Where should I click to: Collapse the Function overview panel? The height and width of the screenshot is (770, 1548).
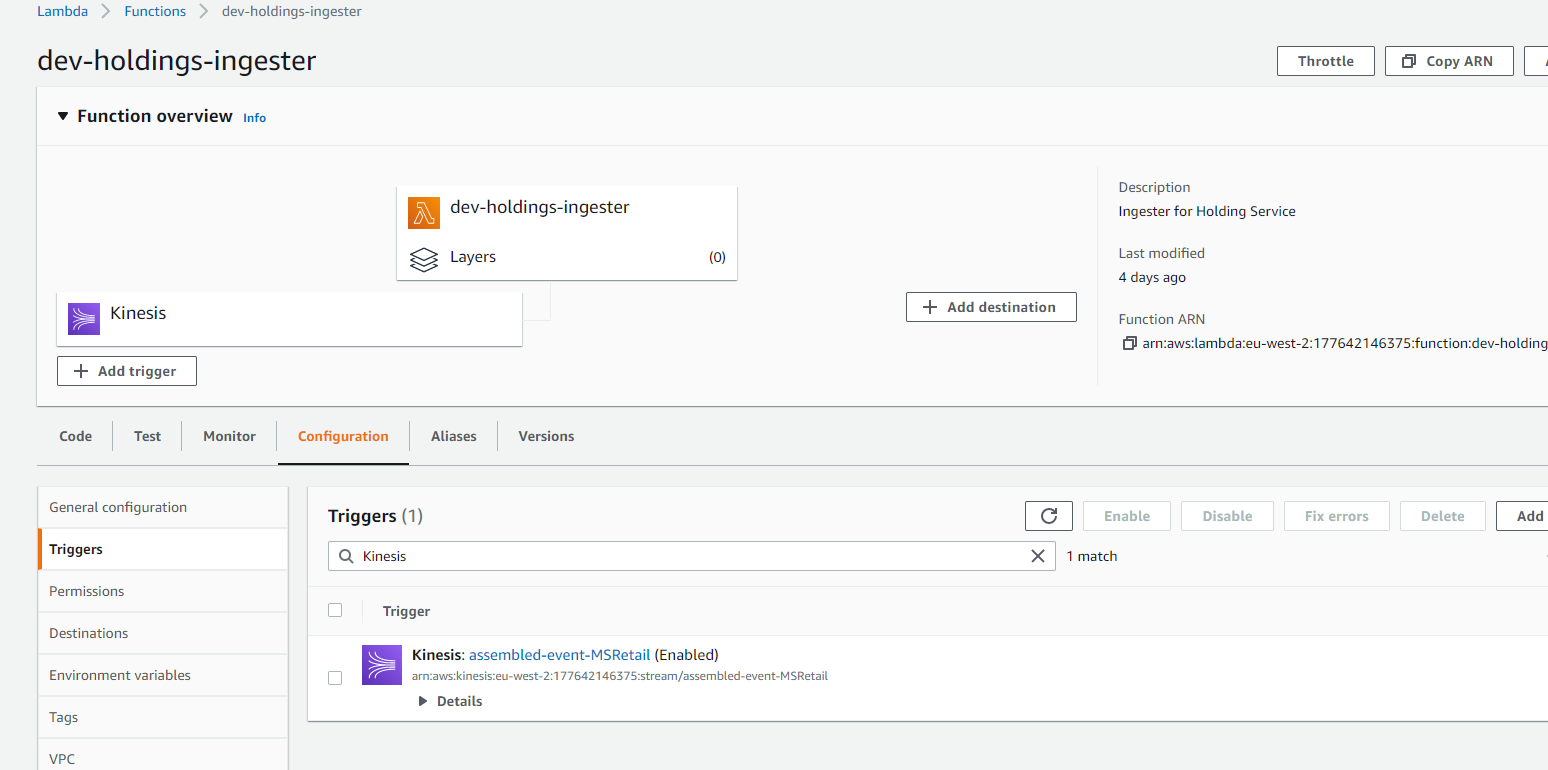(x=63, y=116)
